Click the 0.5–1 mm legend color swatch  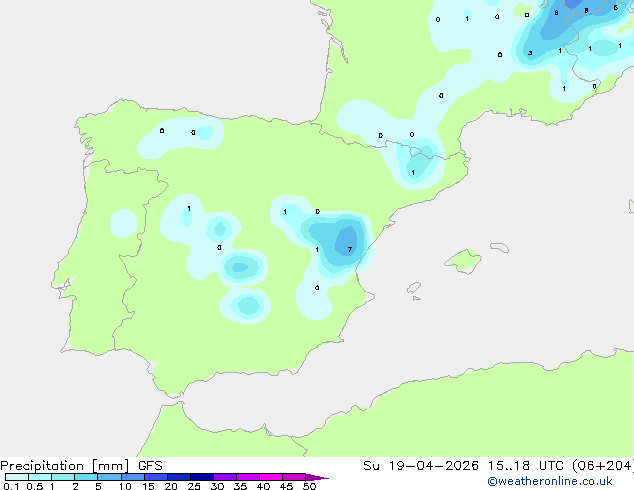pyautogui.click(x=40, y=477)
